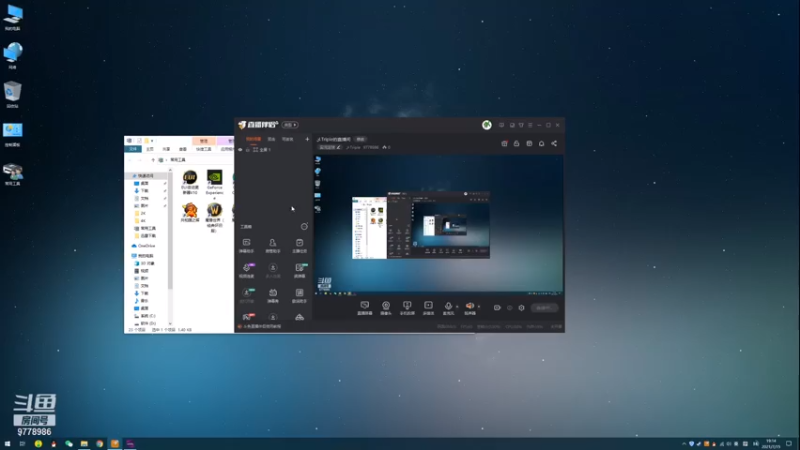Viewport: 800px width, 450px height.
Task: Click the green user avatar in title bar
Action: (487, 125)
